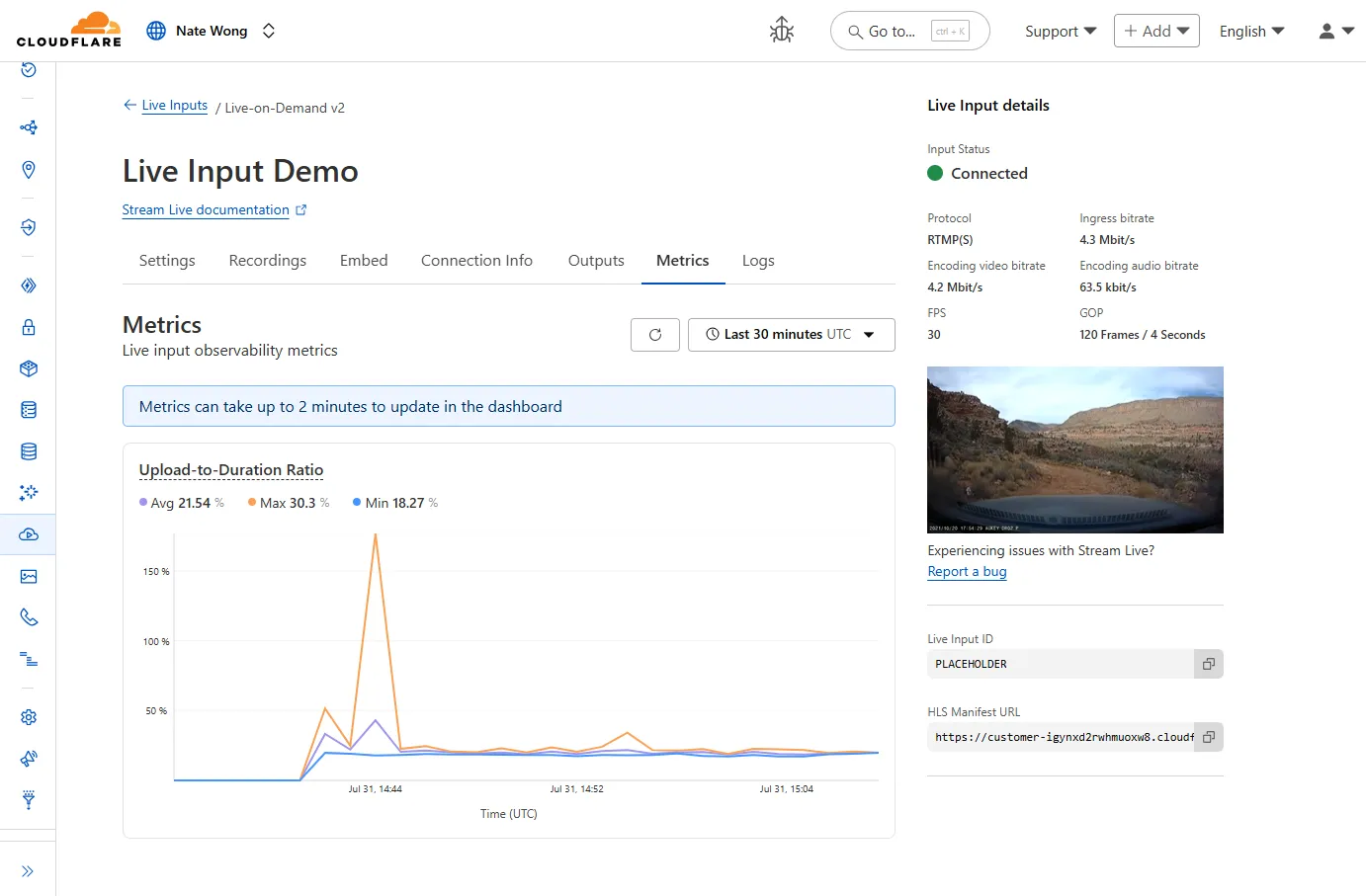
Task: Open the Stream cloud icon in the sidebar
Action: (29, 534)
